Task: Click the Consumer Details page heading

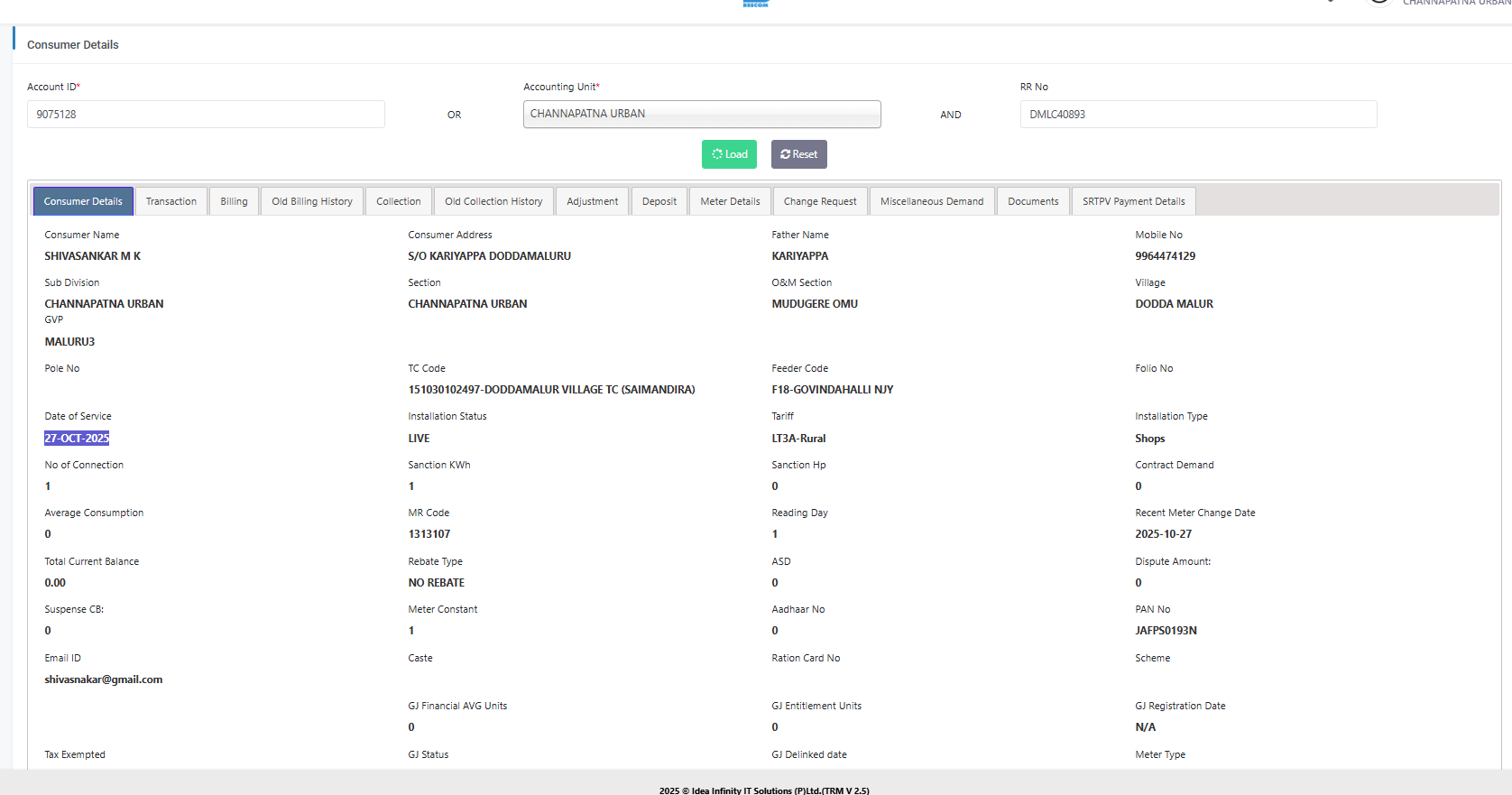Action: click(73, 45)
